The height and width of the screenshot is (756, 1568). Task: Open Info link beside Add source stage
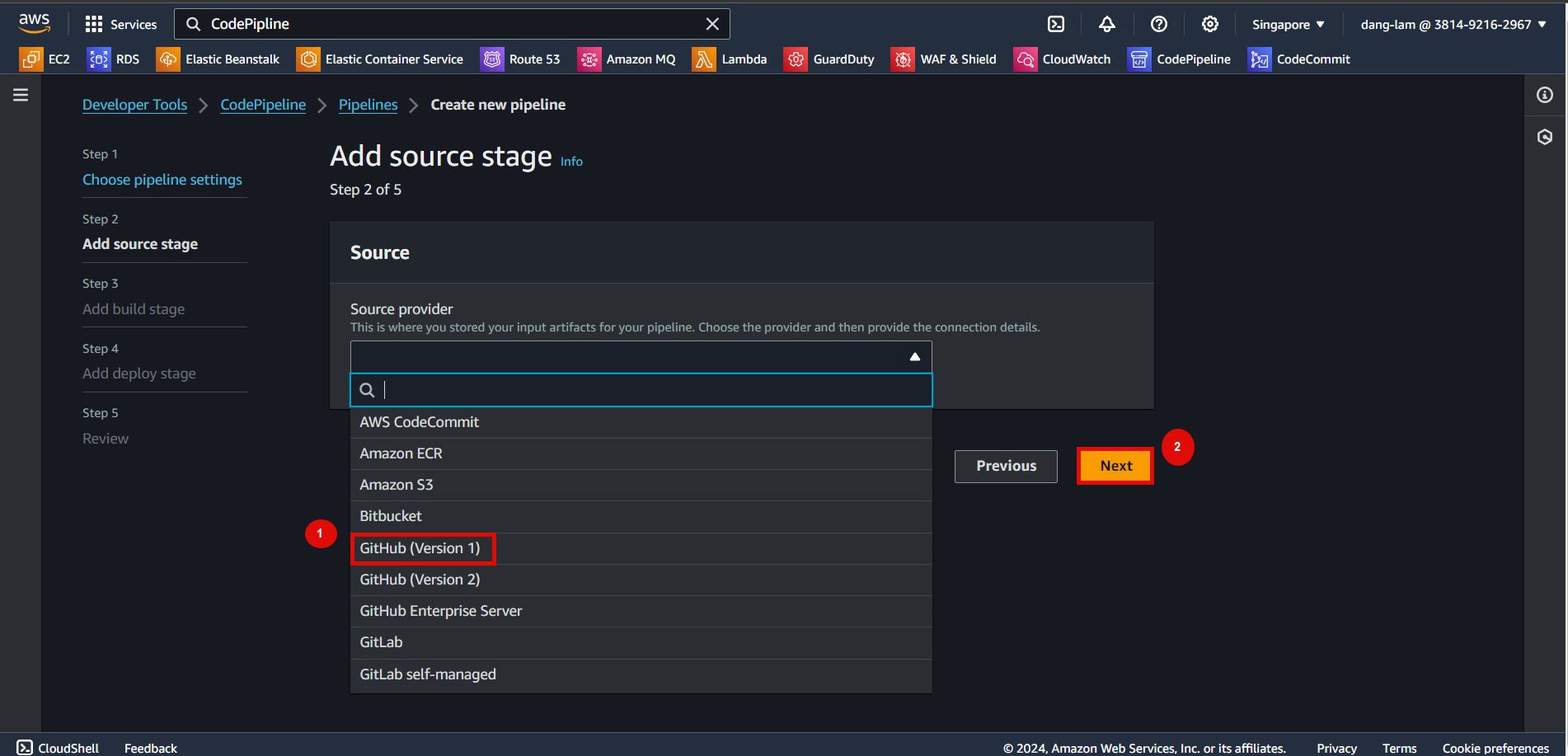pyautogui.click(x=571, y=162)
